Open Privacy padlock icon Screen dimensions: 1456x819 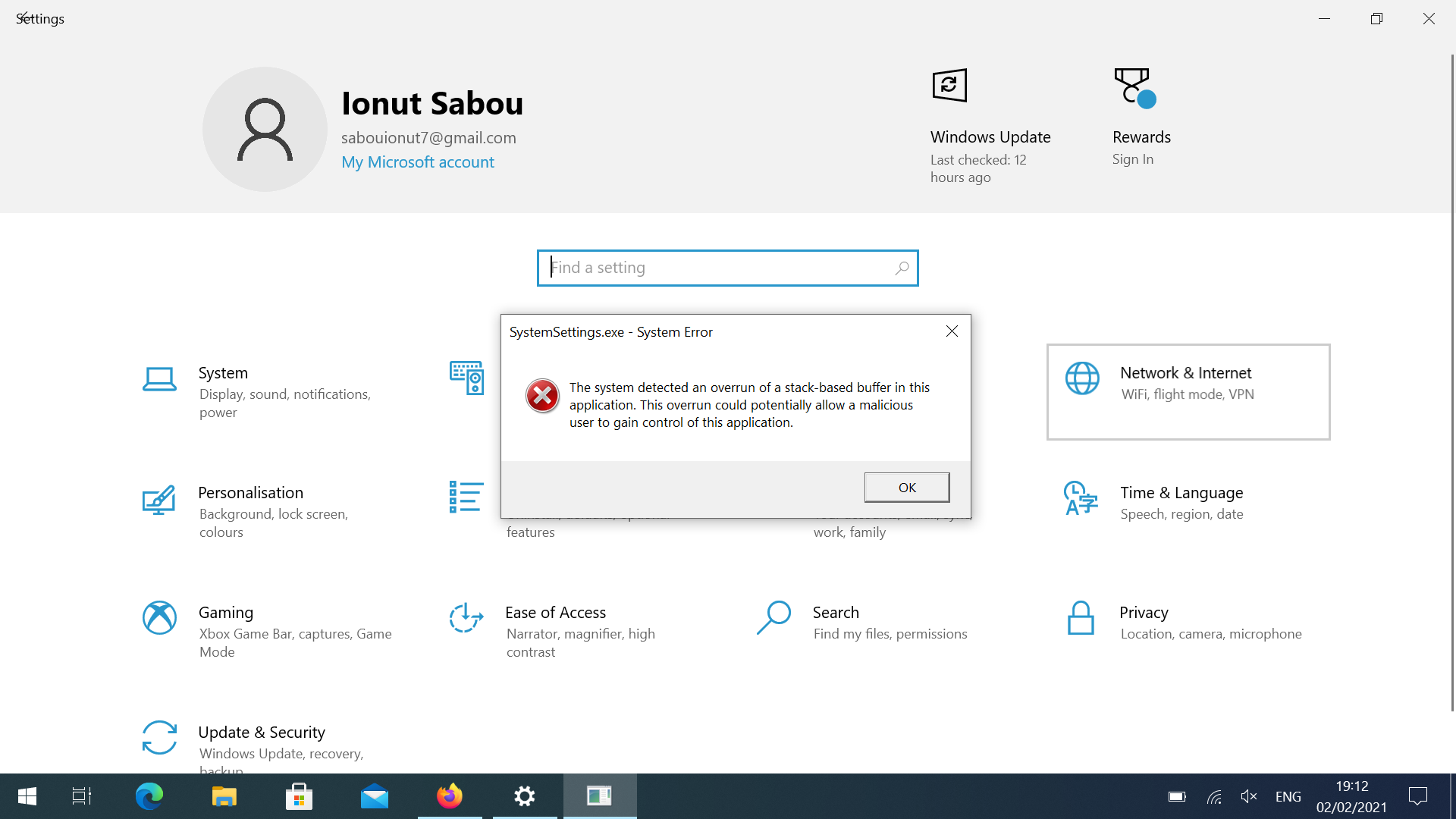coord(1081,618)
